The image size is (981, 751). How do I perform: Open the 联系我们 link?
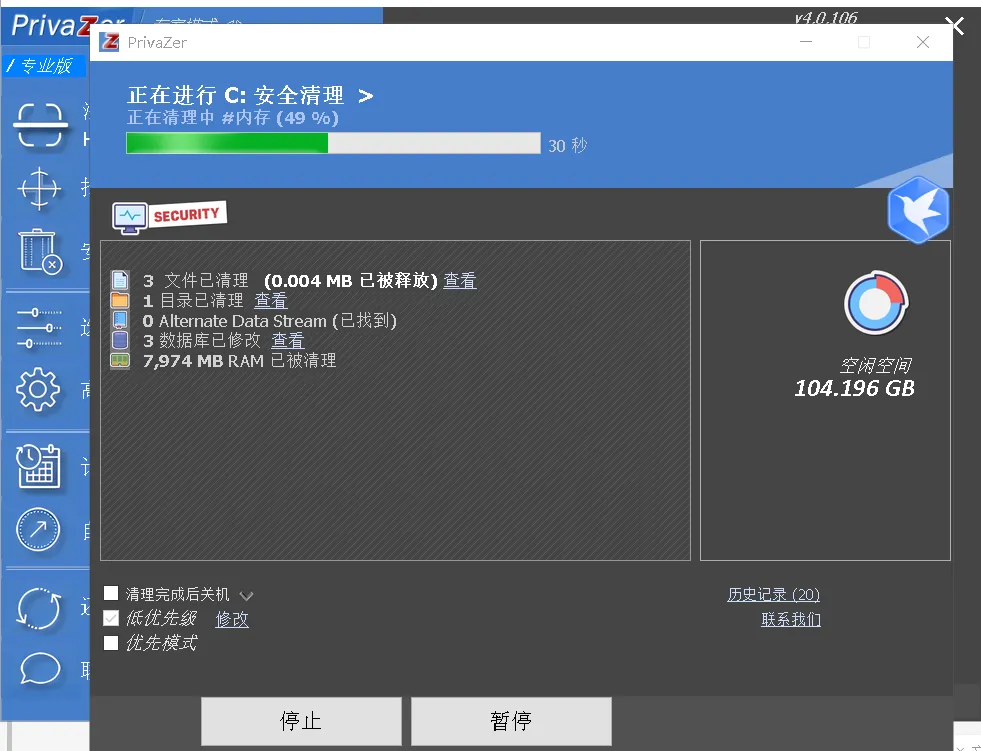coord(791,619)
